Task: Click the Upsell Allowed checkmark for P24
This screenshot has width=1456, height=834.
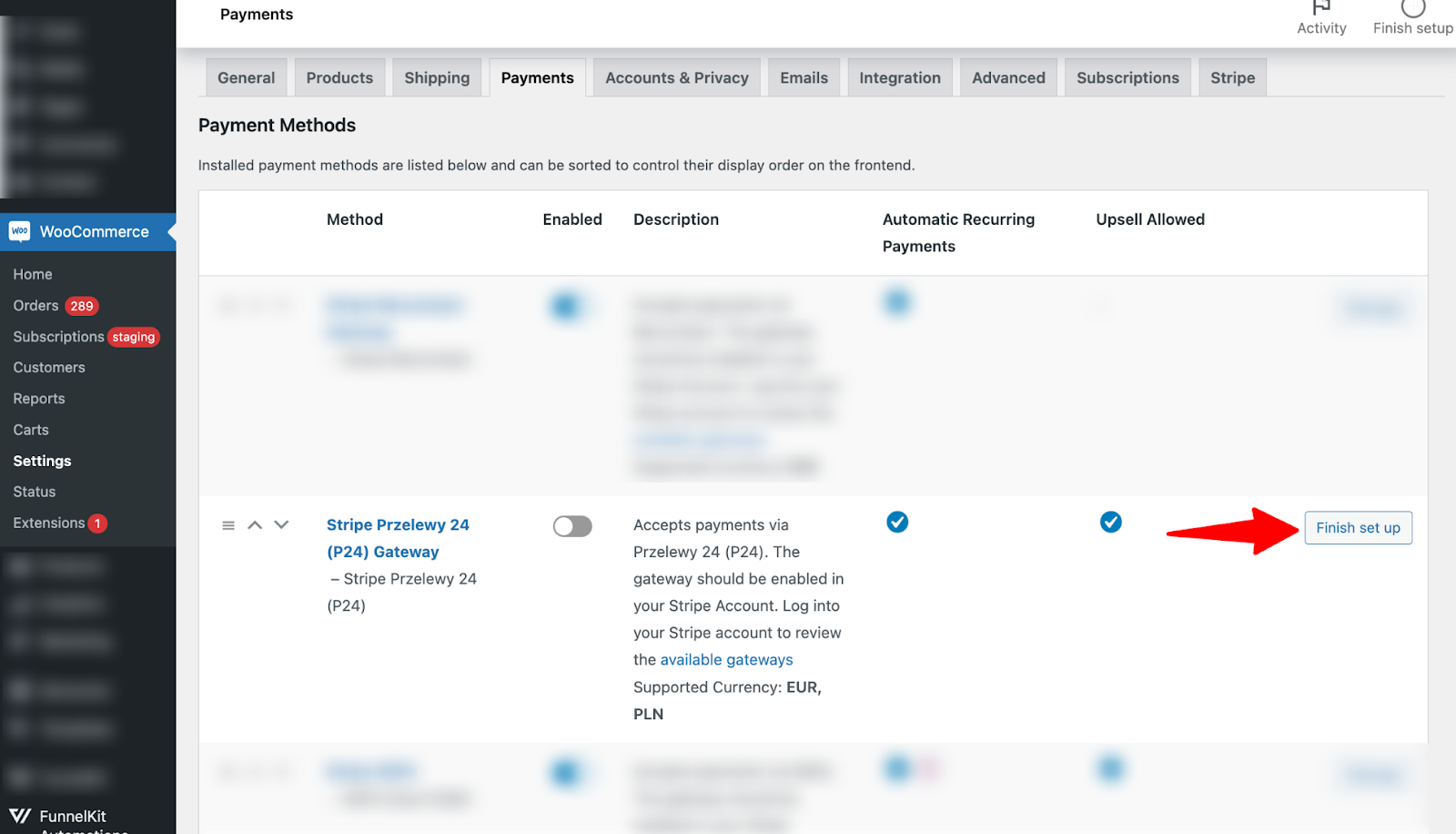Action: 1110,522
